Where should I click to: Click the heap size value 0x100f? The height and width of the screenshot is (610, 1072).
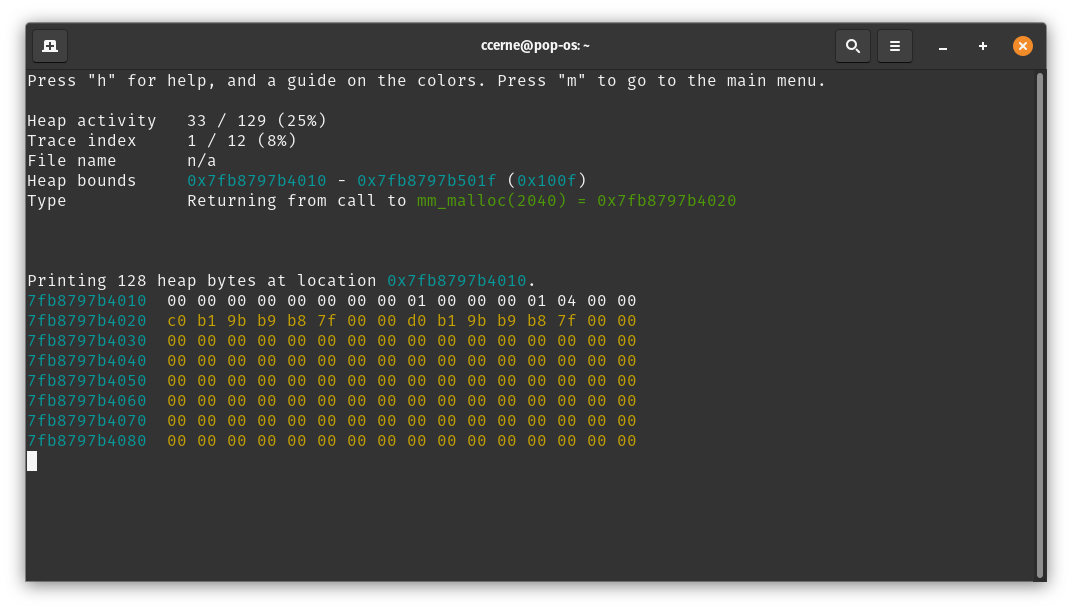coord(547,181)
